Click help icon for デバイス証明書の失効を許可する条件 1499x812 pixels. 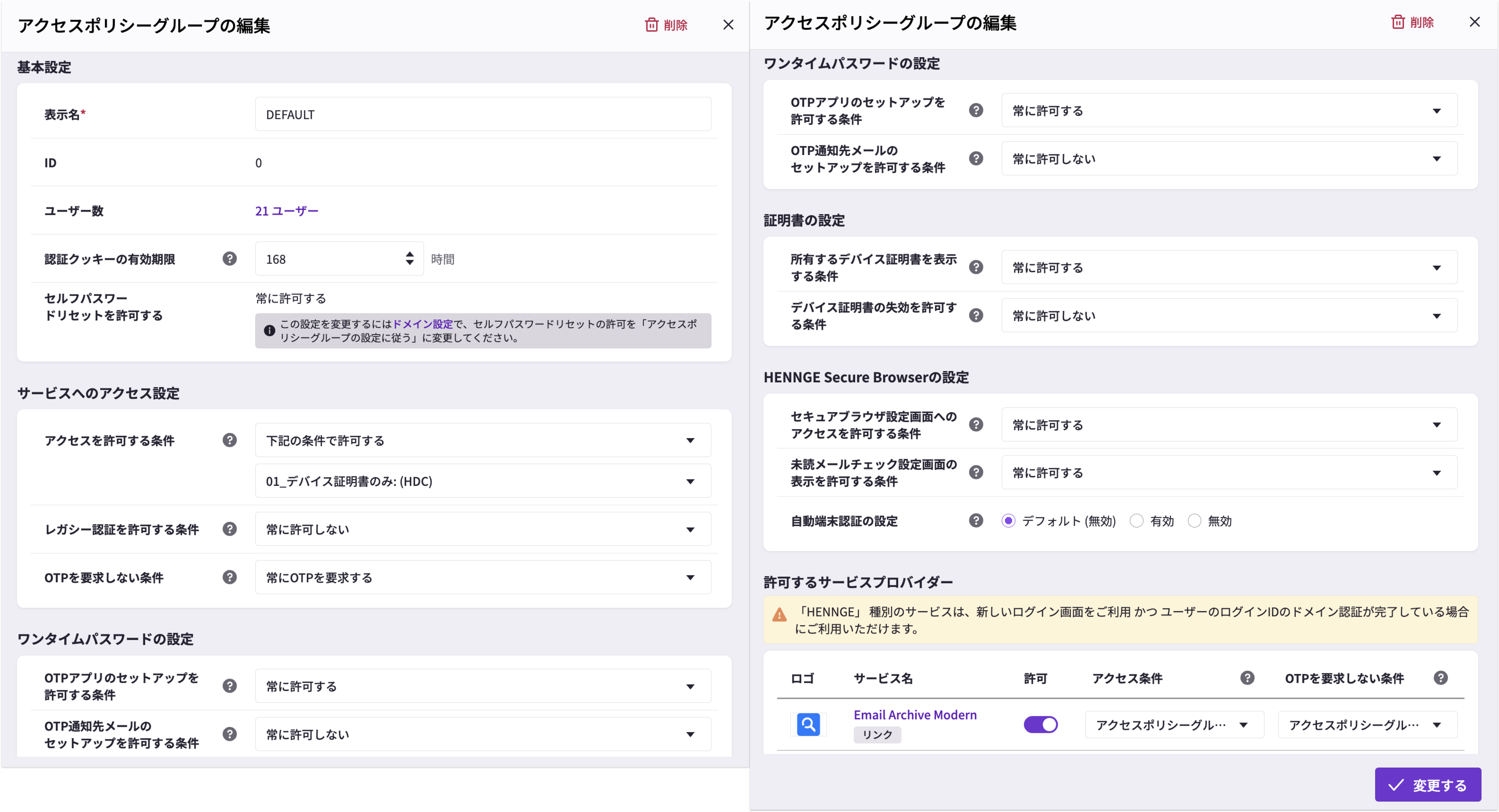pos(976,315)
